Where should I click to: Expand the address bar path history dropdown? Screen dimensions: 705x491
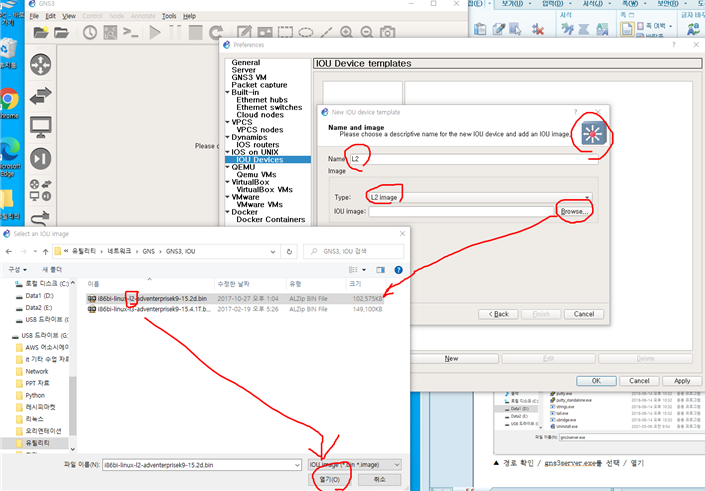(x=273, y=252)
